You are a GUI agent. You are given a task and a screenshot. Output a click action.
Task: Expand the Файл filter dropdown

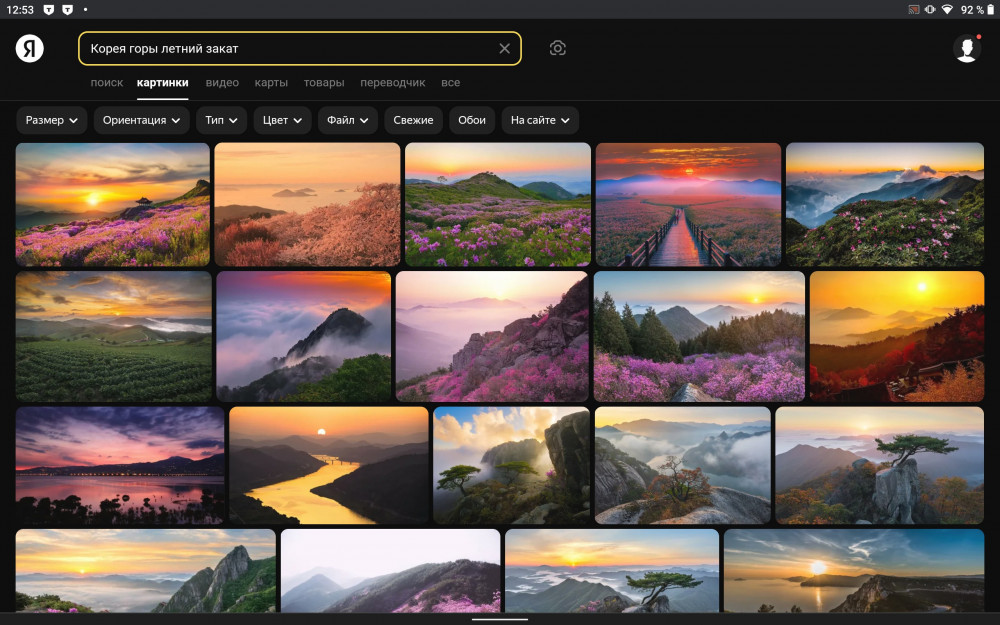point(348,120)
